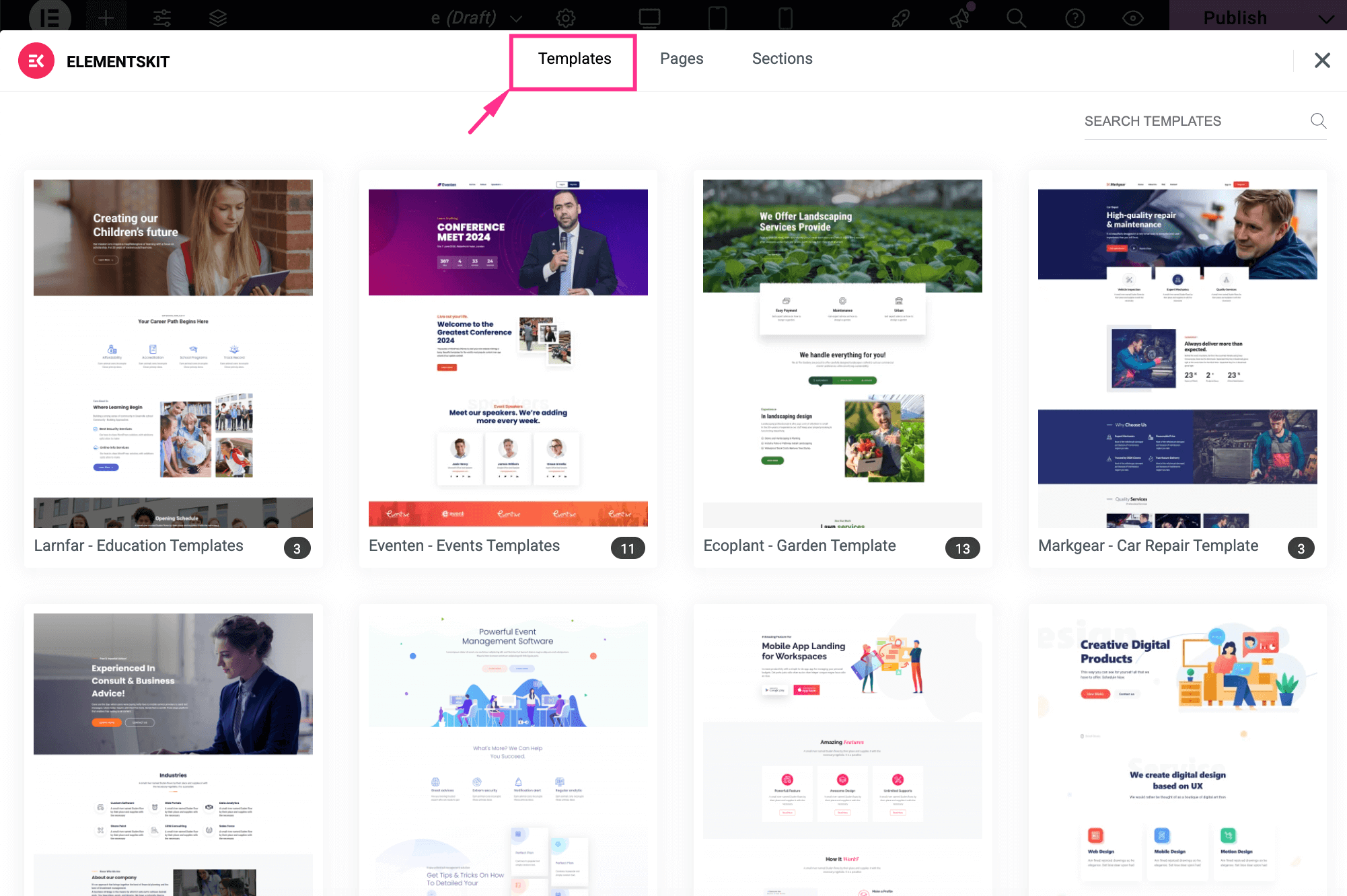The height and width of the screenshot is (896, 1347).
Task: Expand the Draft document dropdown
Action: pos(516,18)
